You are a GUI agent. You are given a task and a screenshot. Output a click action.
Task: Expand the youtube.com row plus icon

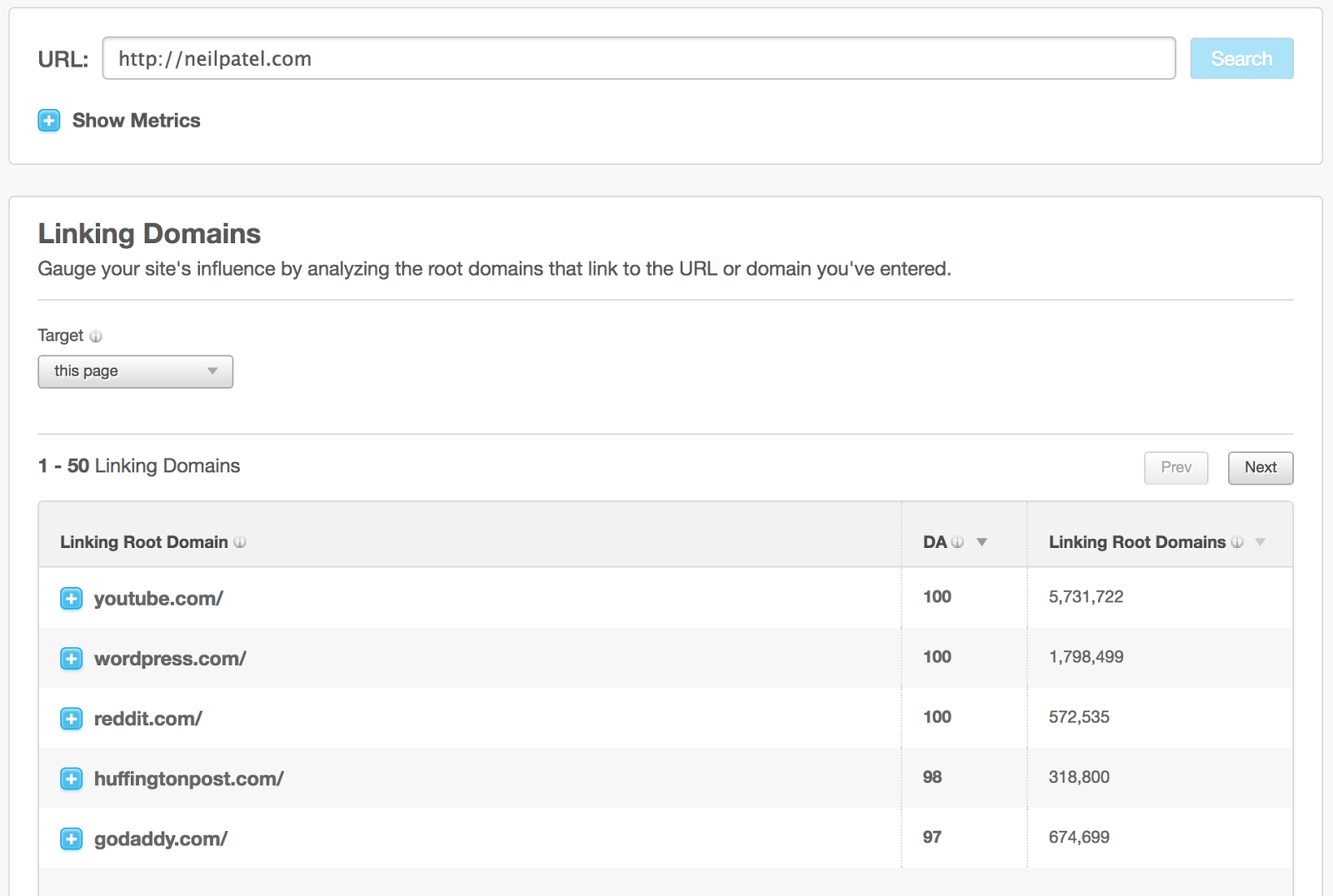(x=72, y=599)
